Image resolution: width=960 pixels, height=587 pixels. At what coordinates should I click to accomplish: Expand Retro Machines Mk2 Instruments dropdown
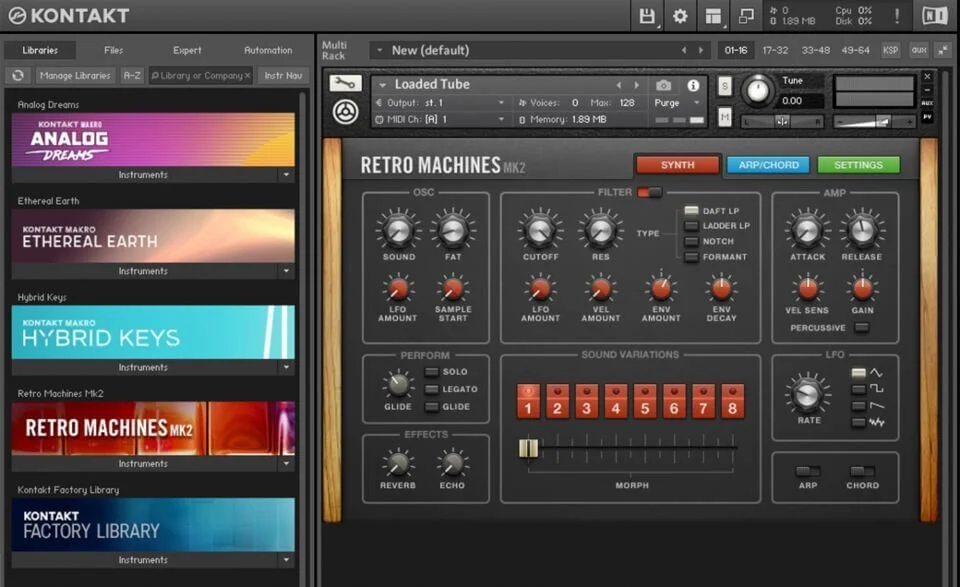coord(286,464)
